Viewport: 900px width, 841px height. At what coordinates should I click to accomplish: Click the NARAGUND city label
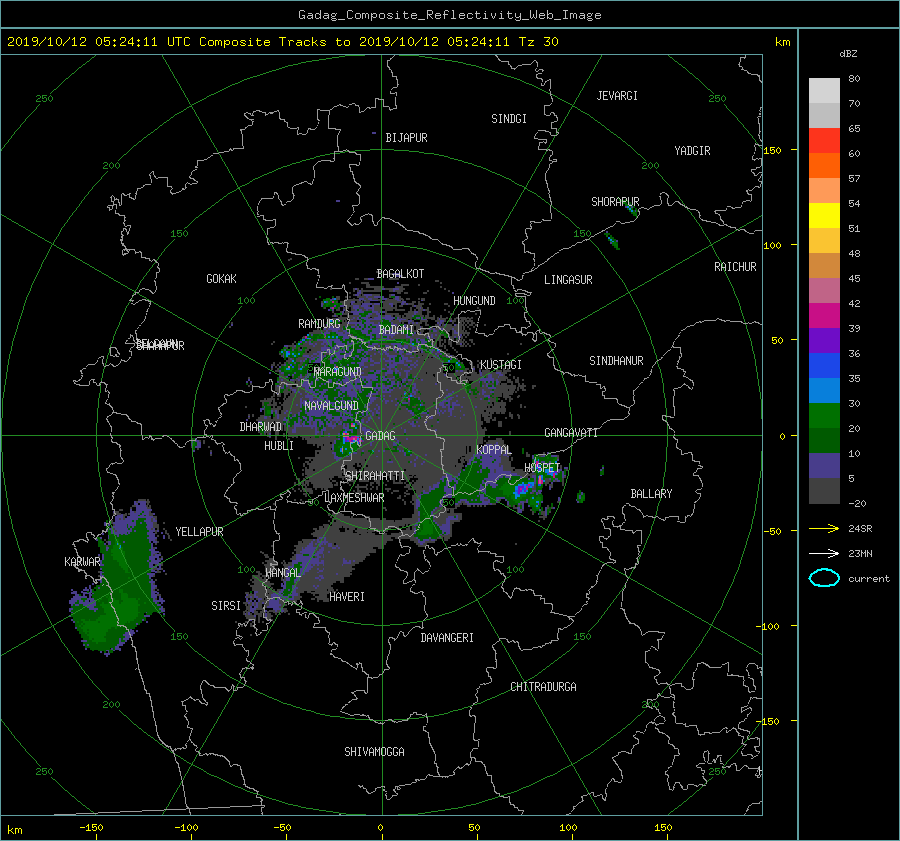pyautogui.click(x=338, y=371)
